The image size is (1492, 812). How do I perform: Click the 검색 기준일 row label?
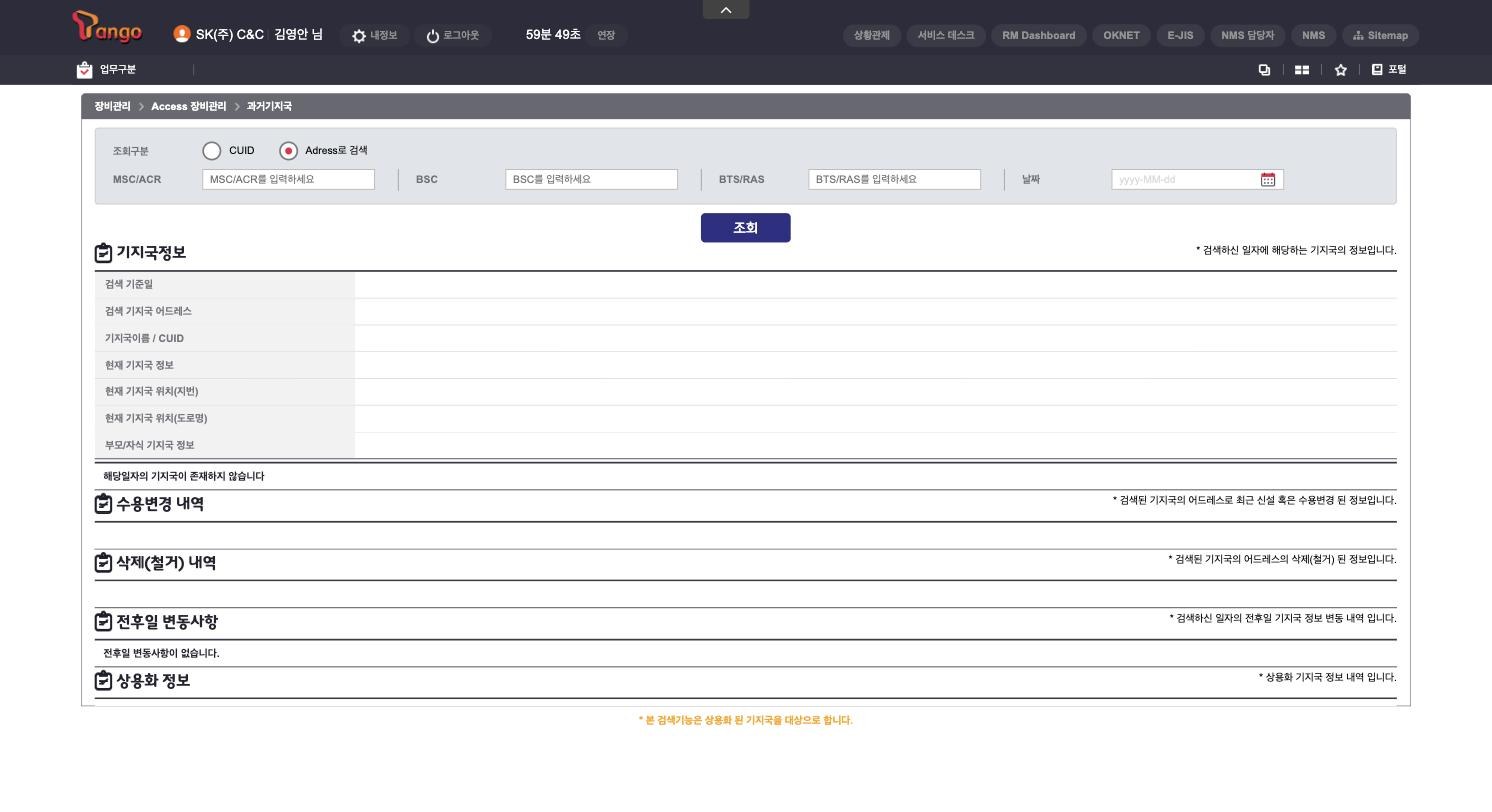(129, 285)
